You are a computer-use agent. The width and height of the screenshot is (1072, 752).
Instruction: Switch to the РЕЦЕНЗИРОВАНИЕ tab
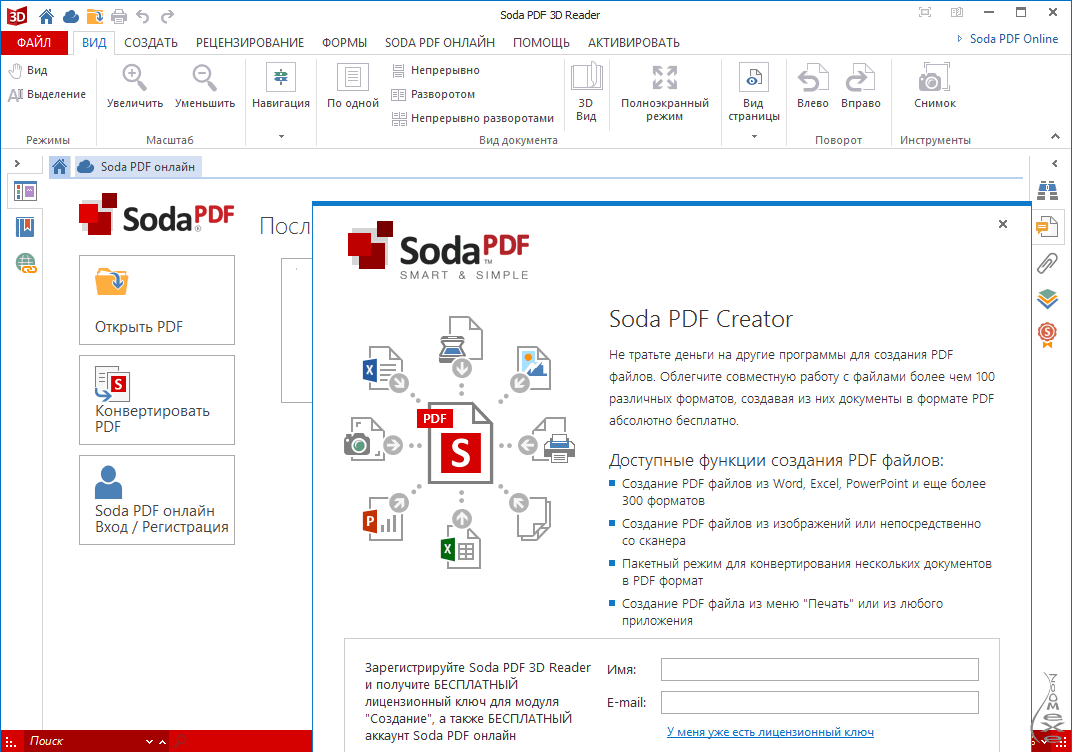pyautogui.click(x=250, y=42)
